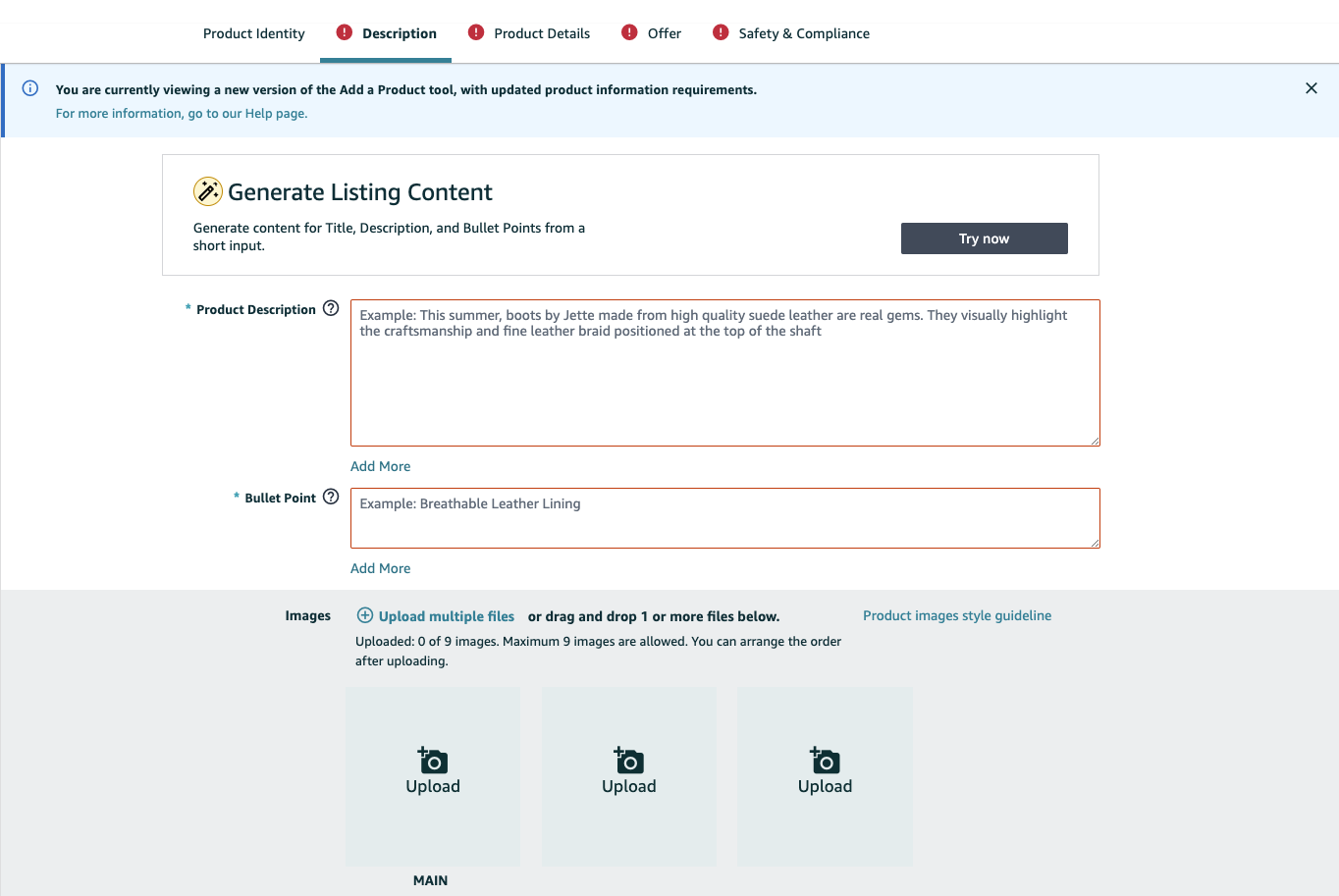Click the camera icon in third upload slot
The height and width of the screenshot is (896, 1339).
coord(825,761)
